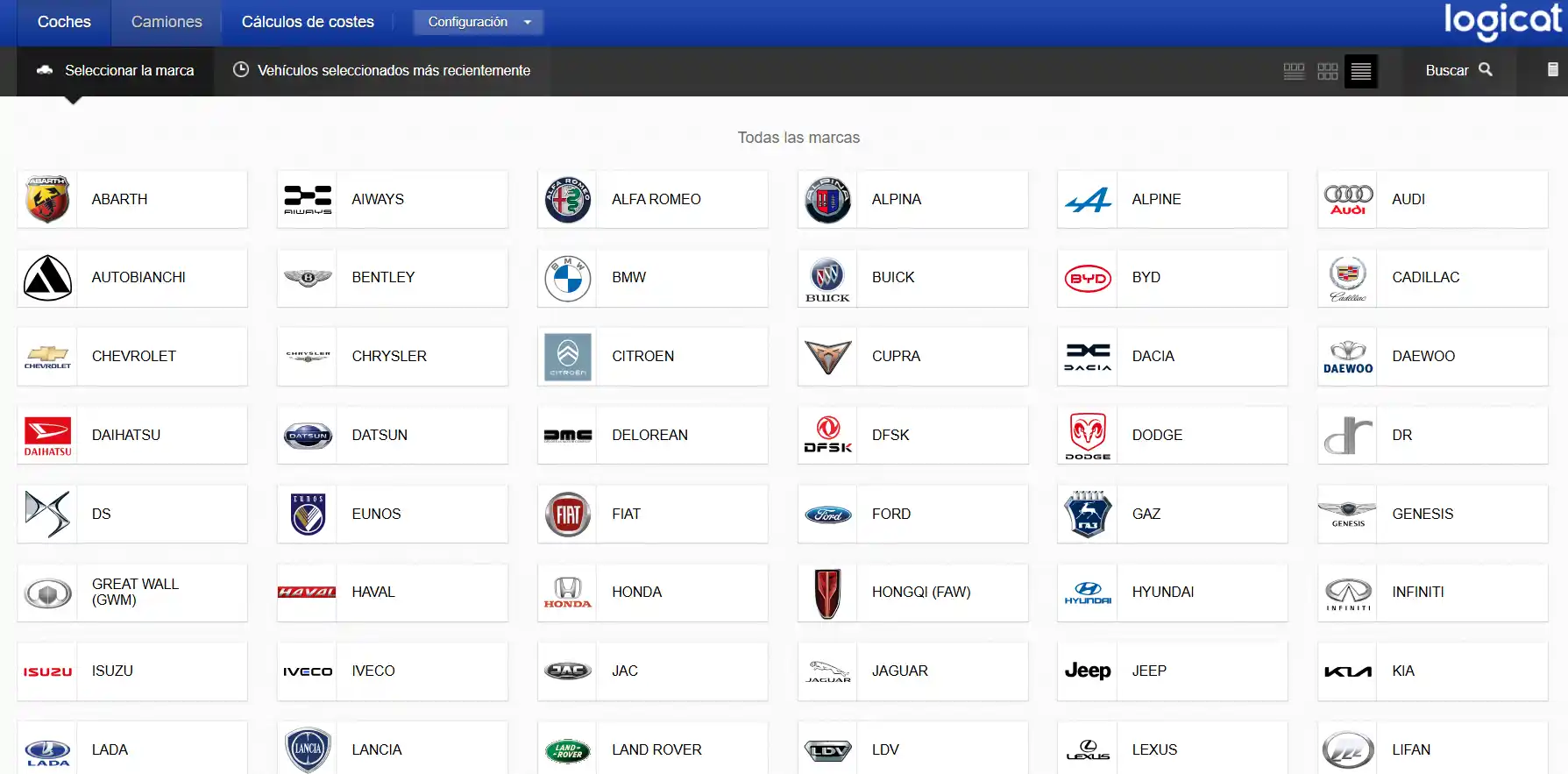Switch to large tile view
Screen dimensions: 1568x774
tap(1294, 71)
